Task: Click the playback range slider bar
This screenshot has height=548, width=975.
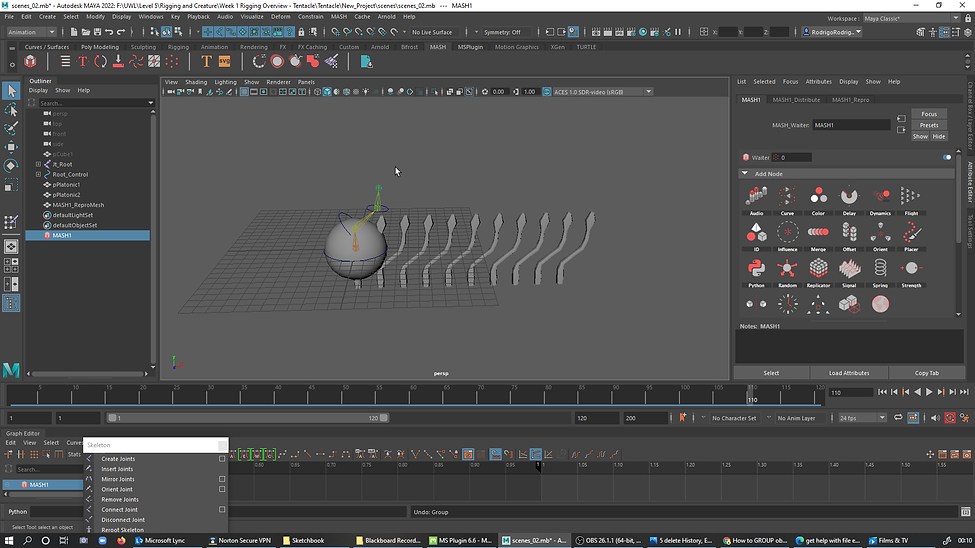Action: pos(248,418)
